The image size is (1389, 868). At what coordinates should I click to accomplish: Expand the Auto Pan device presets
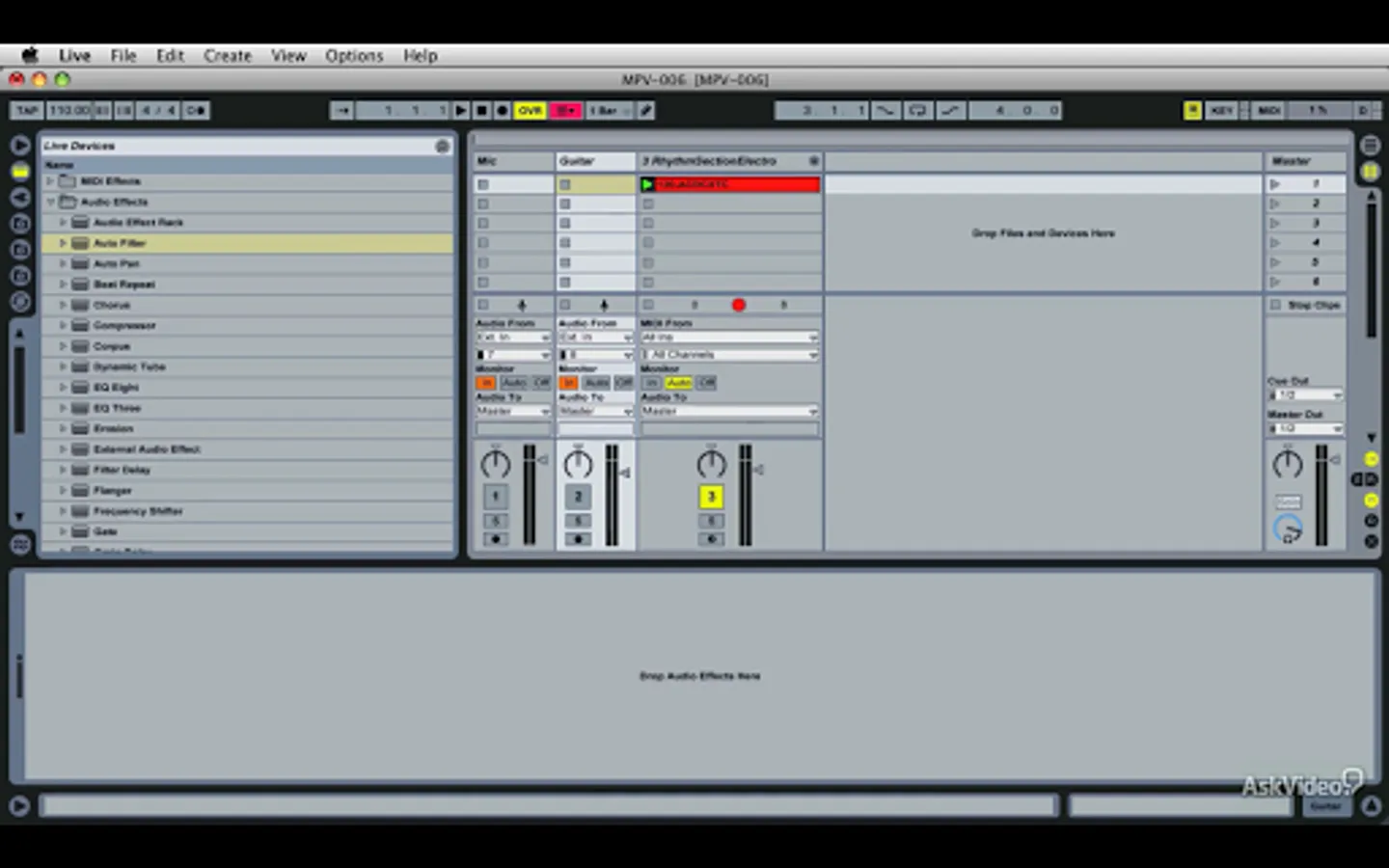tap(64, 263)
